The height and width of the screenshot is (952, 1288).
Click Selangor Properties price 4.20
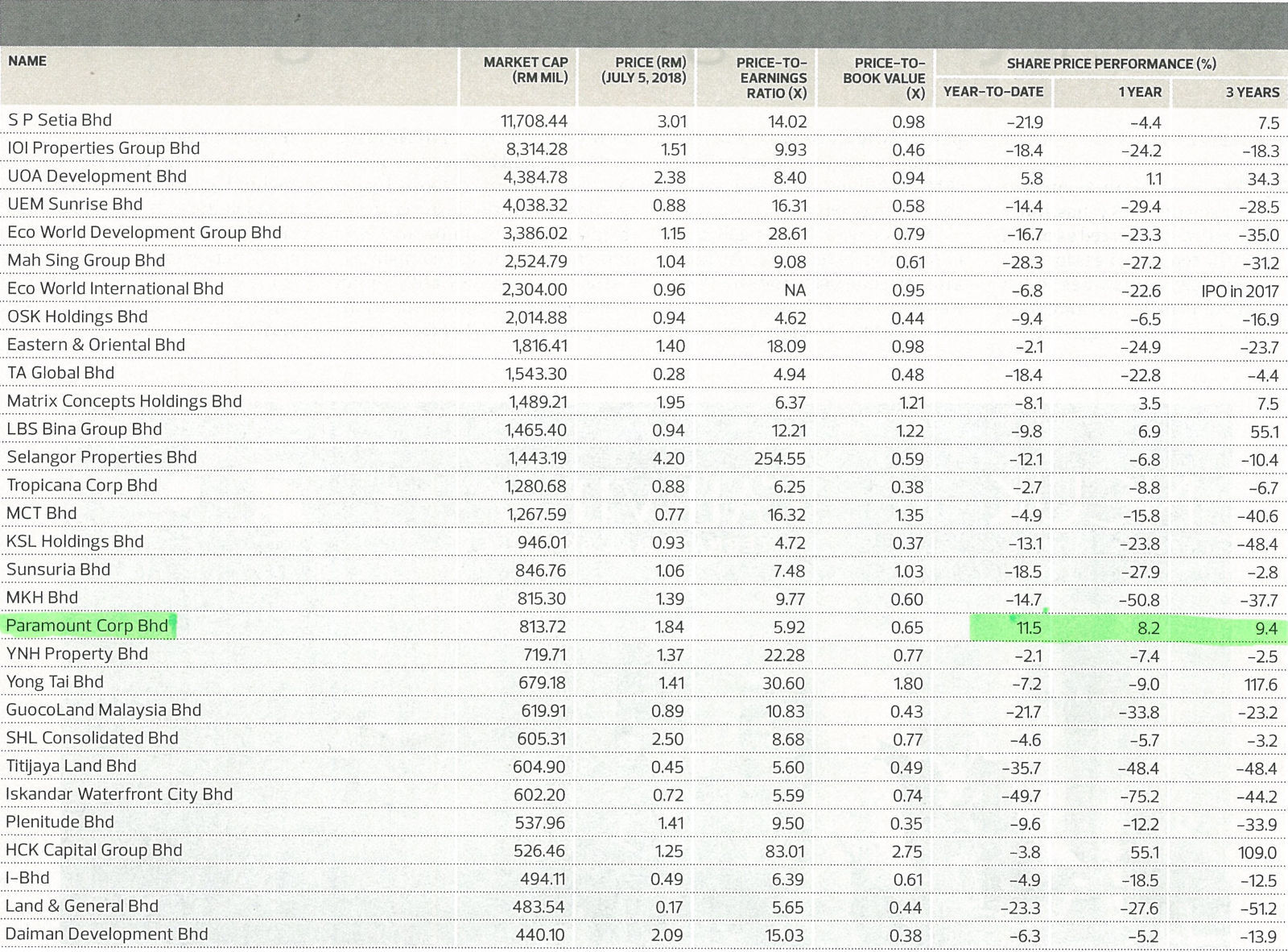click(668, 459)
